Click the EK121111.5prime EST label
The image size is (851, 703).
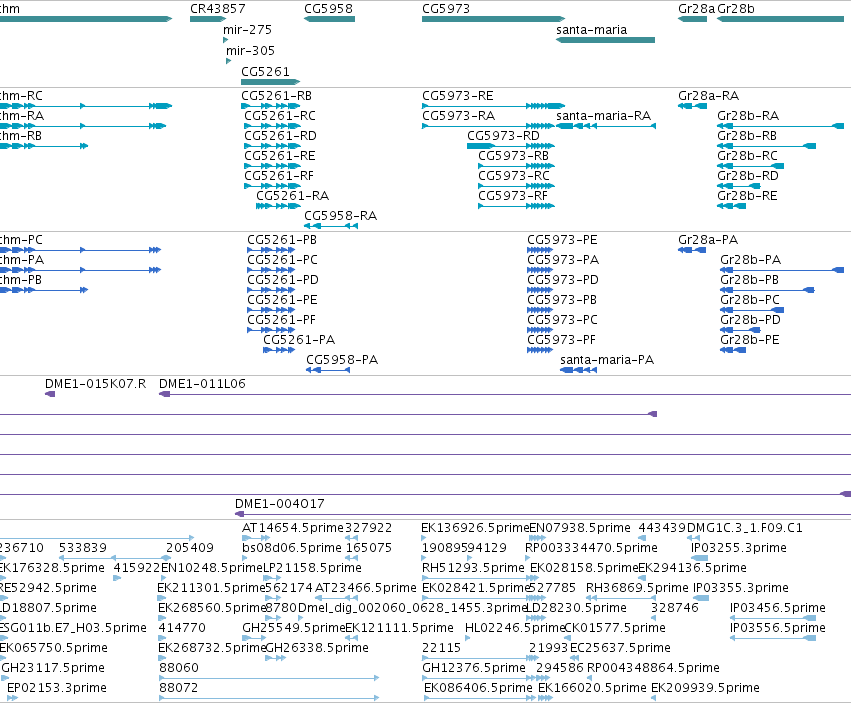click(399, 628)
